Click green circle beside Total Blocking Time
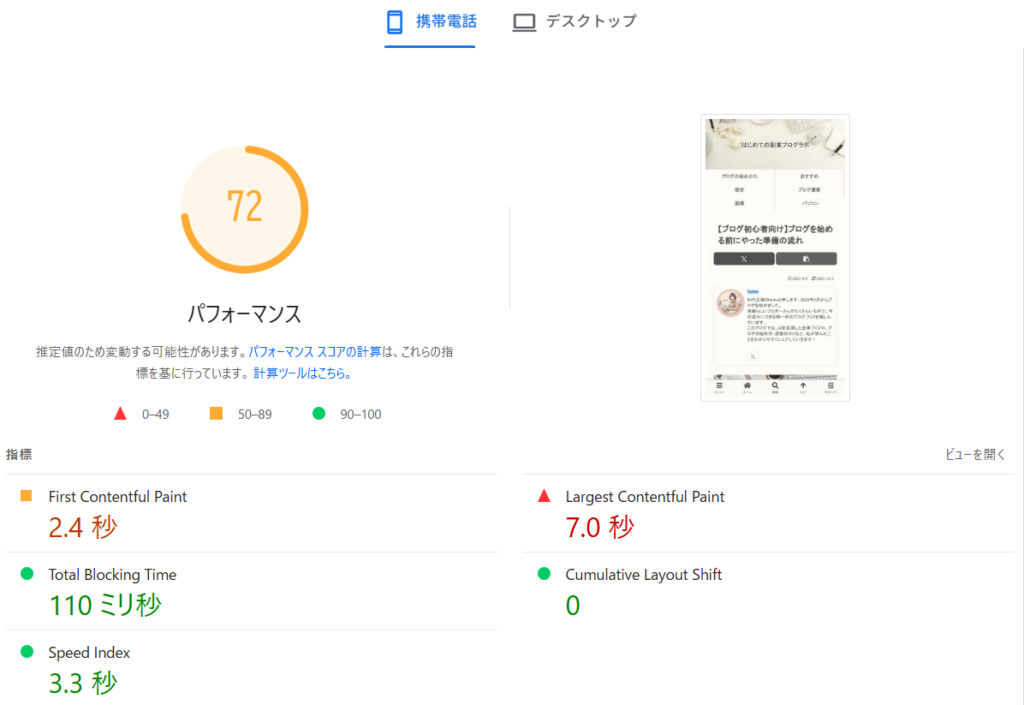 pos(27,574)
